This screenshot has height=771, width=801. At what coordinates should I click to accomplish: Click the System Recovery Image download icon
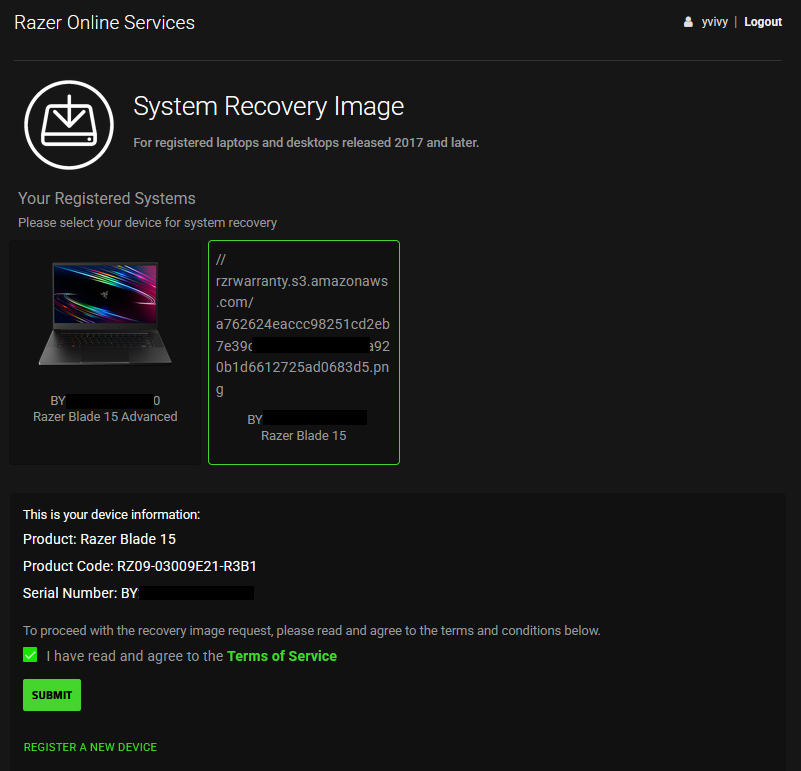coord(68,124)
